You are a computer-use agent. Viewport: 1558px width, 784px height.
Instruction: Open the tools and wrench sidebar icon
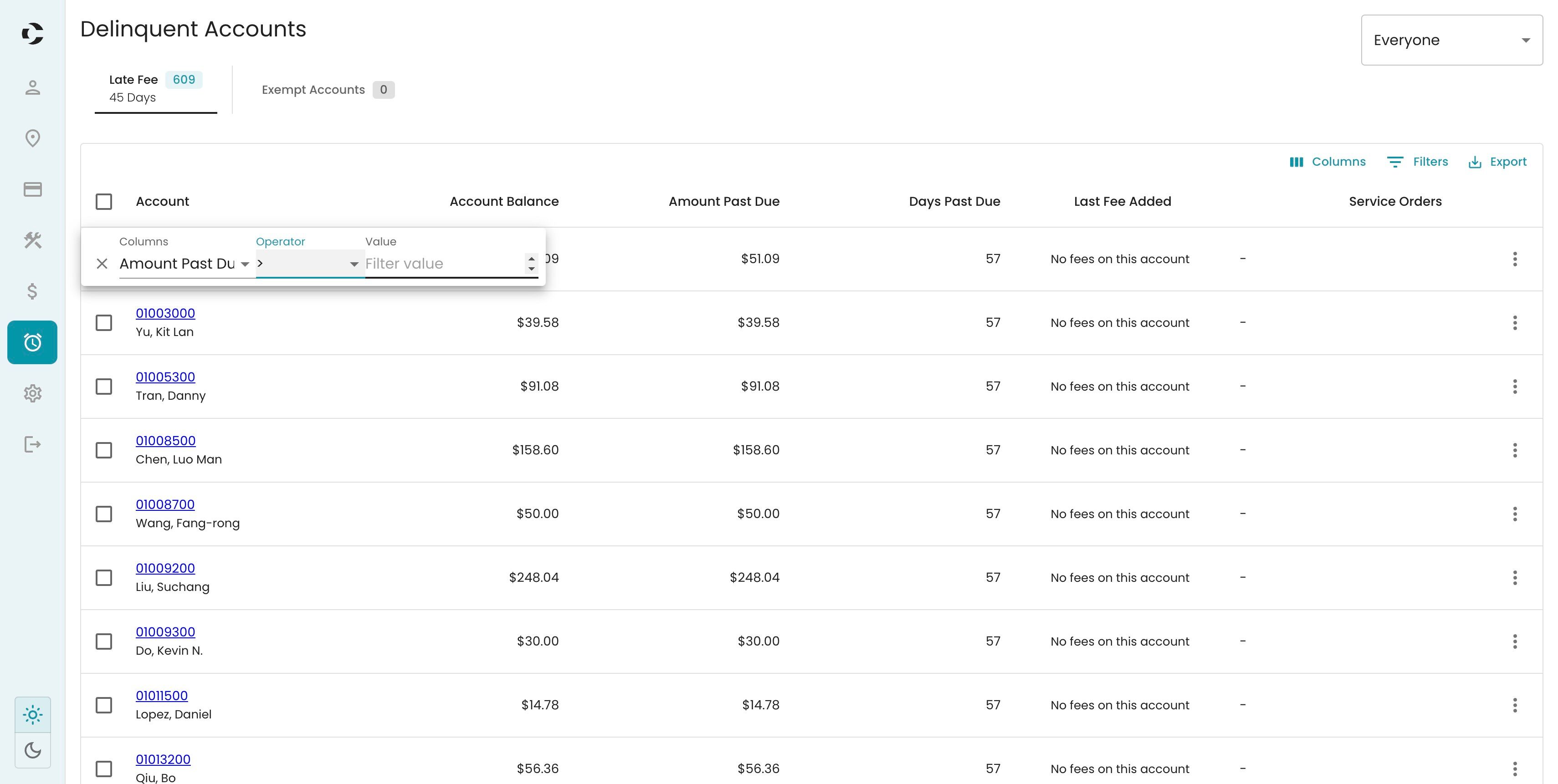pos(33,240)
